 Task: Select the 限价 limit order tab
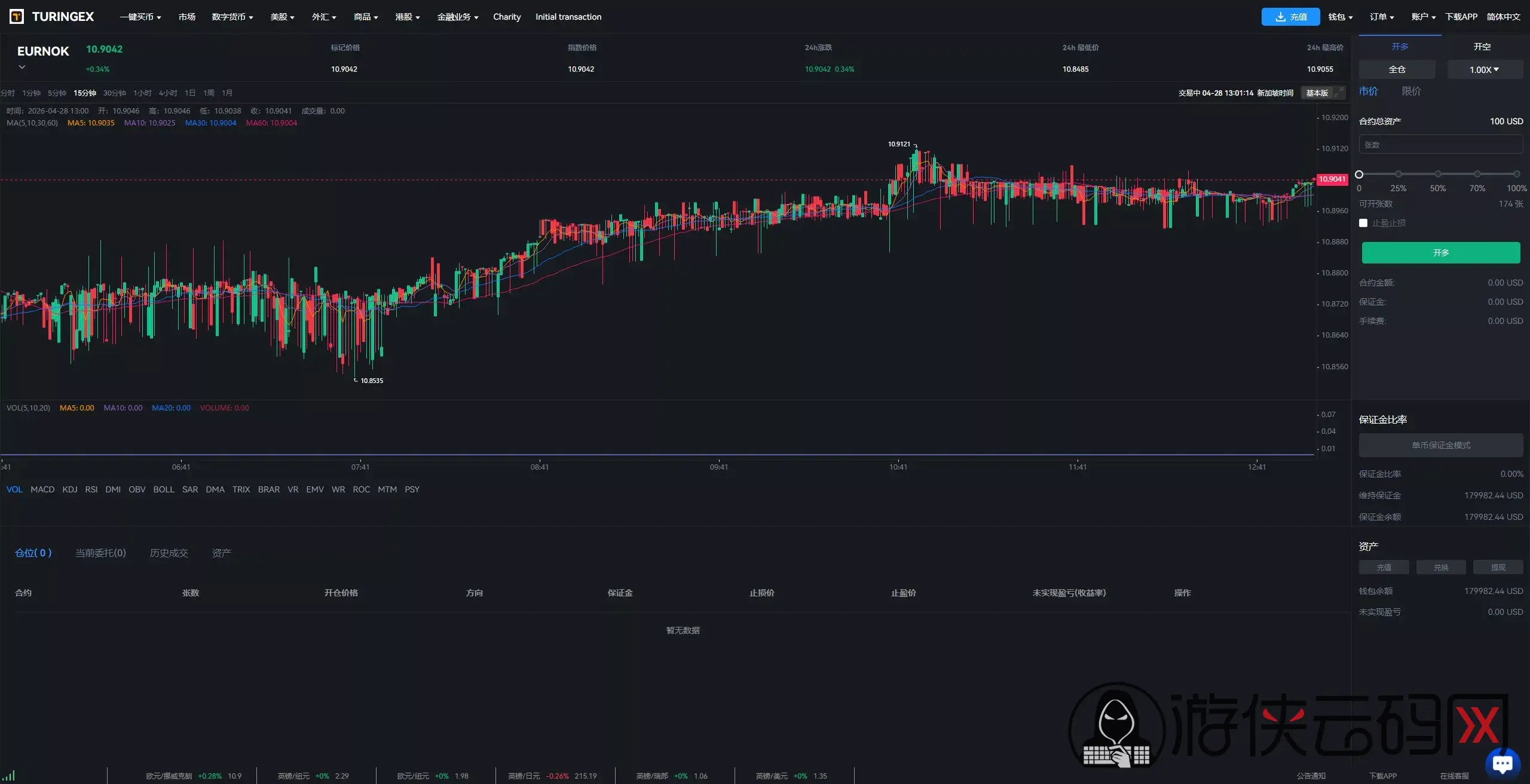[x=1412, y=91]
